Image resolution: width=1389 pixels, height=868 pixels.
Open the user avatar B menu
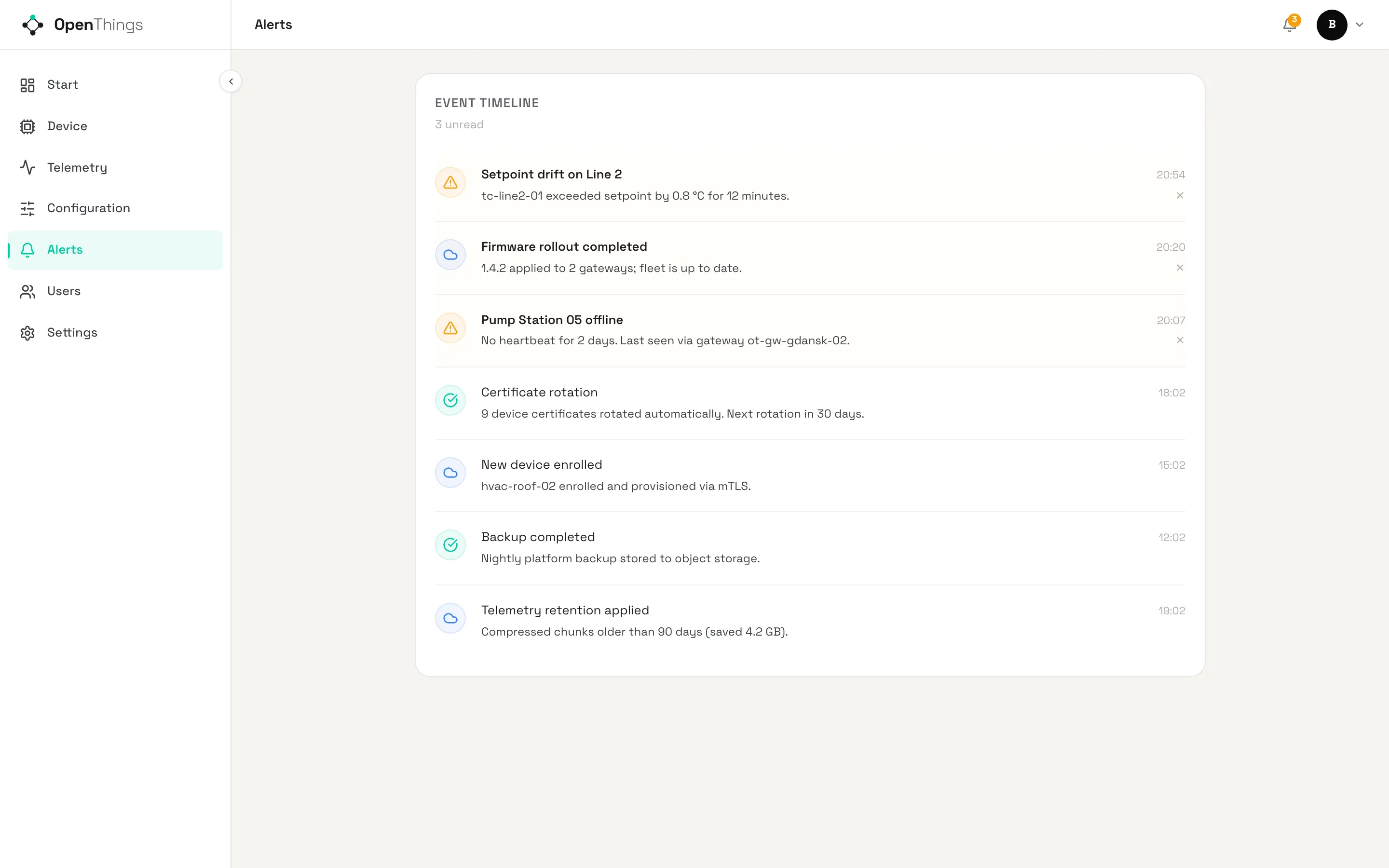pyautogui.click(x=1332, y=25)
